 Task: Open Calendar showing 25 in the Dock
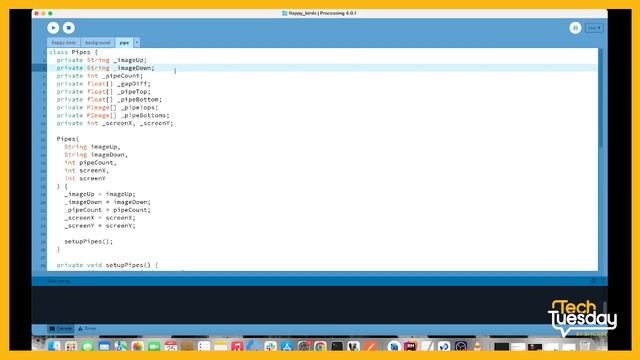(171, 346)
